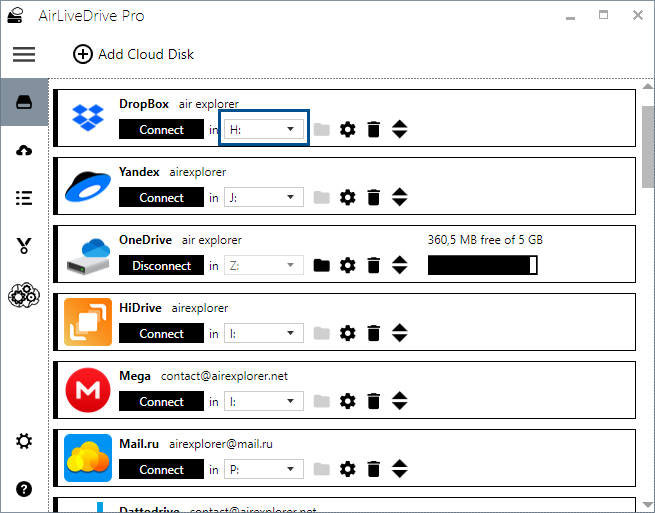655x513 pixels.
Task: Delete the DropBox disk with trash icon
Action: (374, 129)
